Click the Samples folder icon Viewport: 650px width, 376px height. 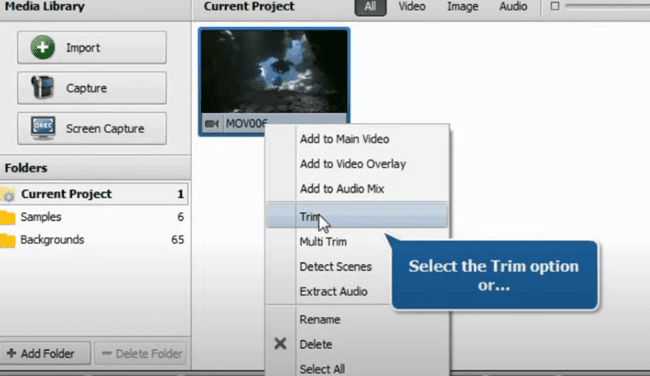[7, 217]
